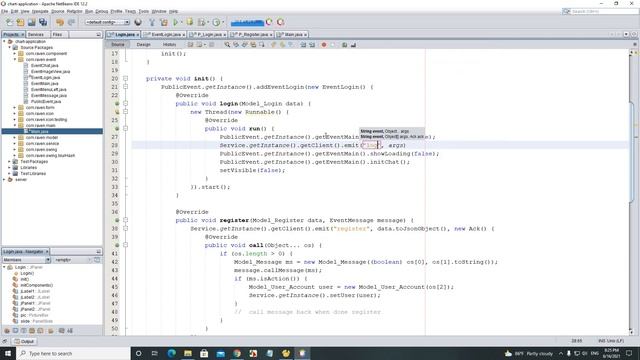This screenshot has height=360, width=640.
Task: Click the Find Selection magnifier in editor toolbar
Action: pos(227,44)
